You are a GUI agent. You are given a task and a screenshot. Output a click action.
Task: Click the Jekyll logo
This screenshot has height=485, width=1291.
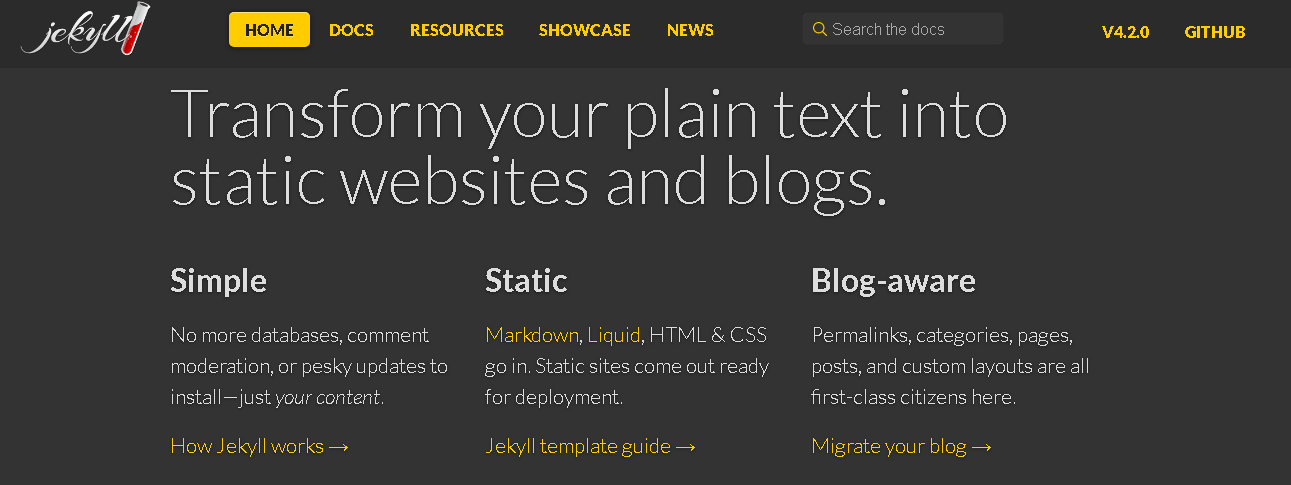pos(86,30)
